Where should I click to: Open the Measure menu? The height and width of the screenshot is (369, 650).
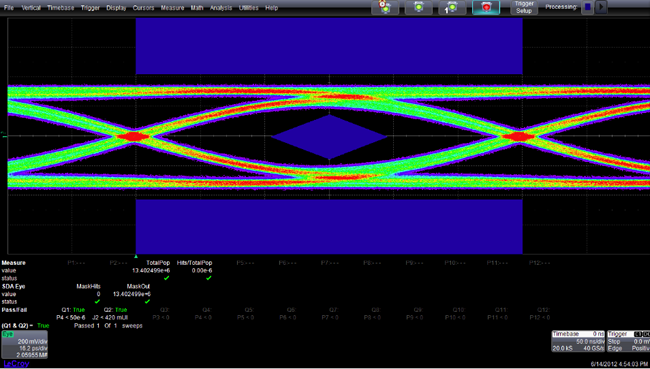coord(172,8)
